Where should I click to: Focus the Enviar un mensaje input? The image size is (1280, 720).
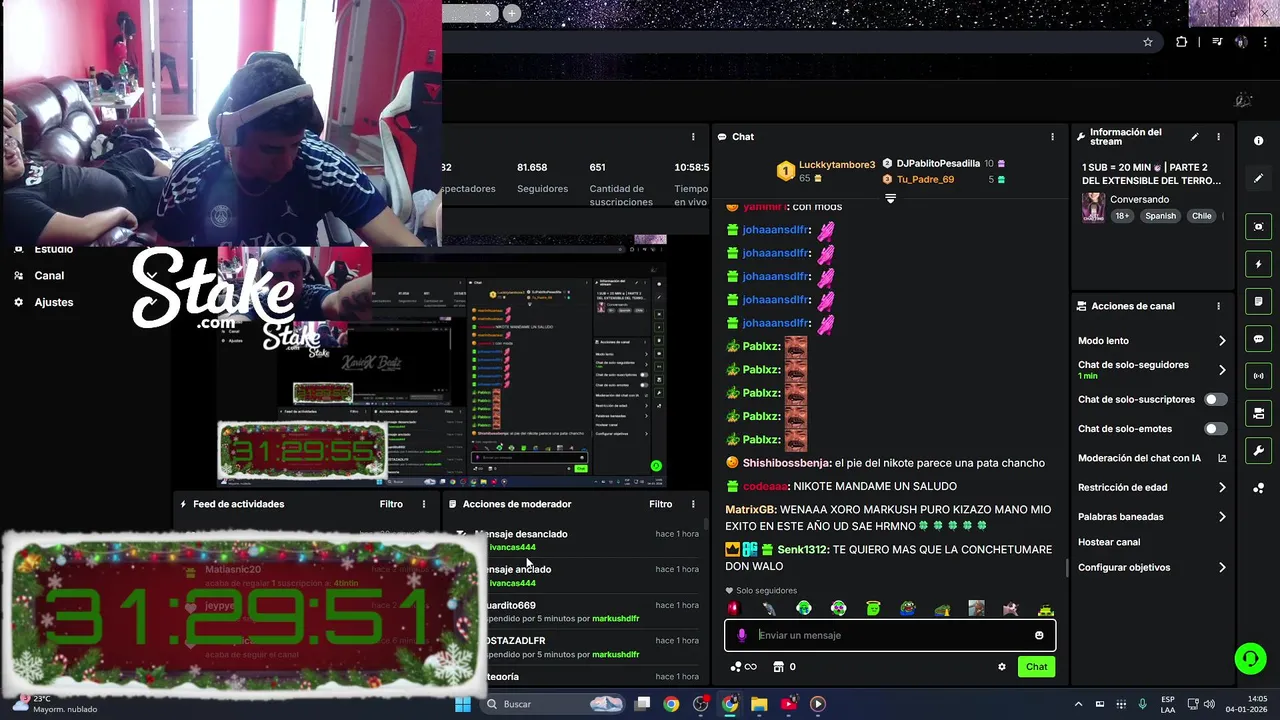pos(890,635)
